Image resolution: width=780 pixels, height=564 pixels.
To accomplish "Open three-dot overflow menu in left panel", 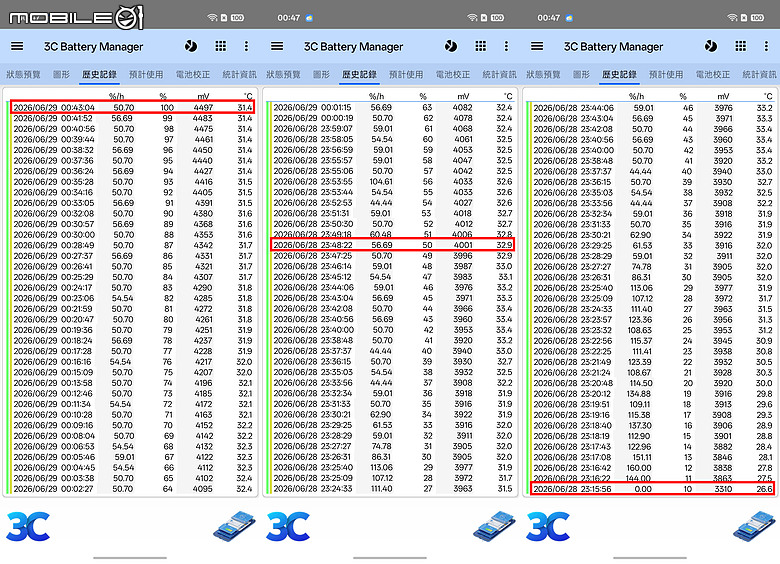I will click(246, 46).
